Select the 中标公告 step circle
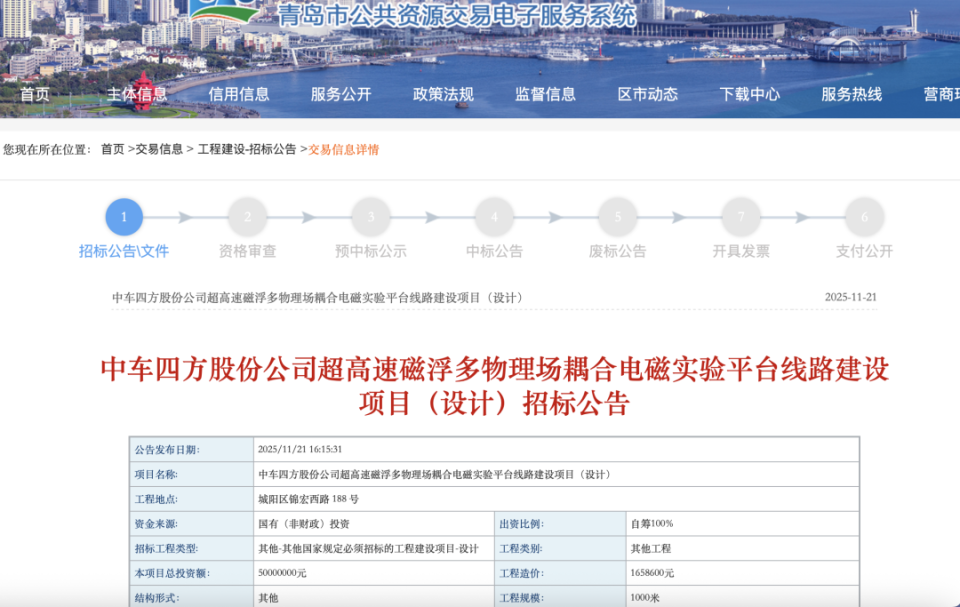 494,217
